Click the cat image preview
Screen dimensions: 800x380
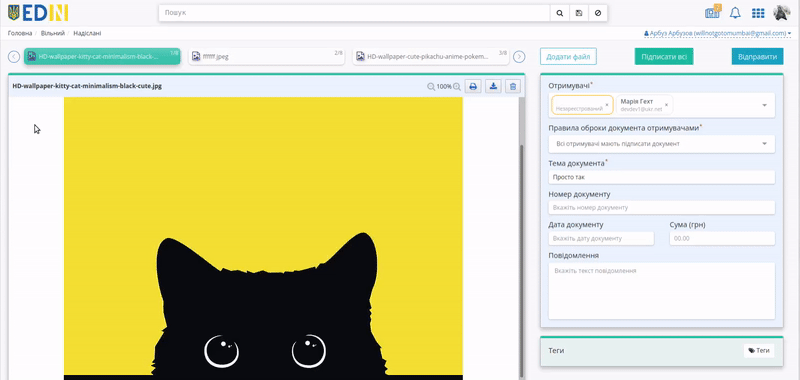(263, 238)
